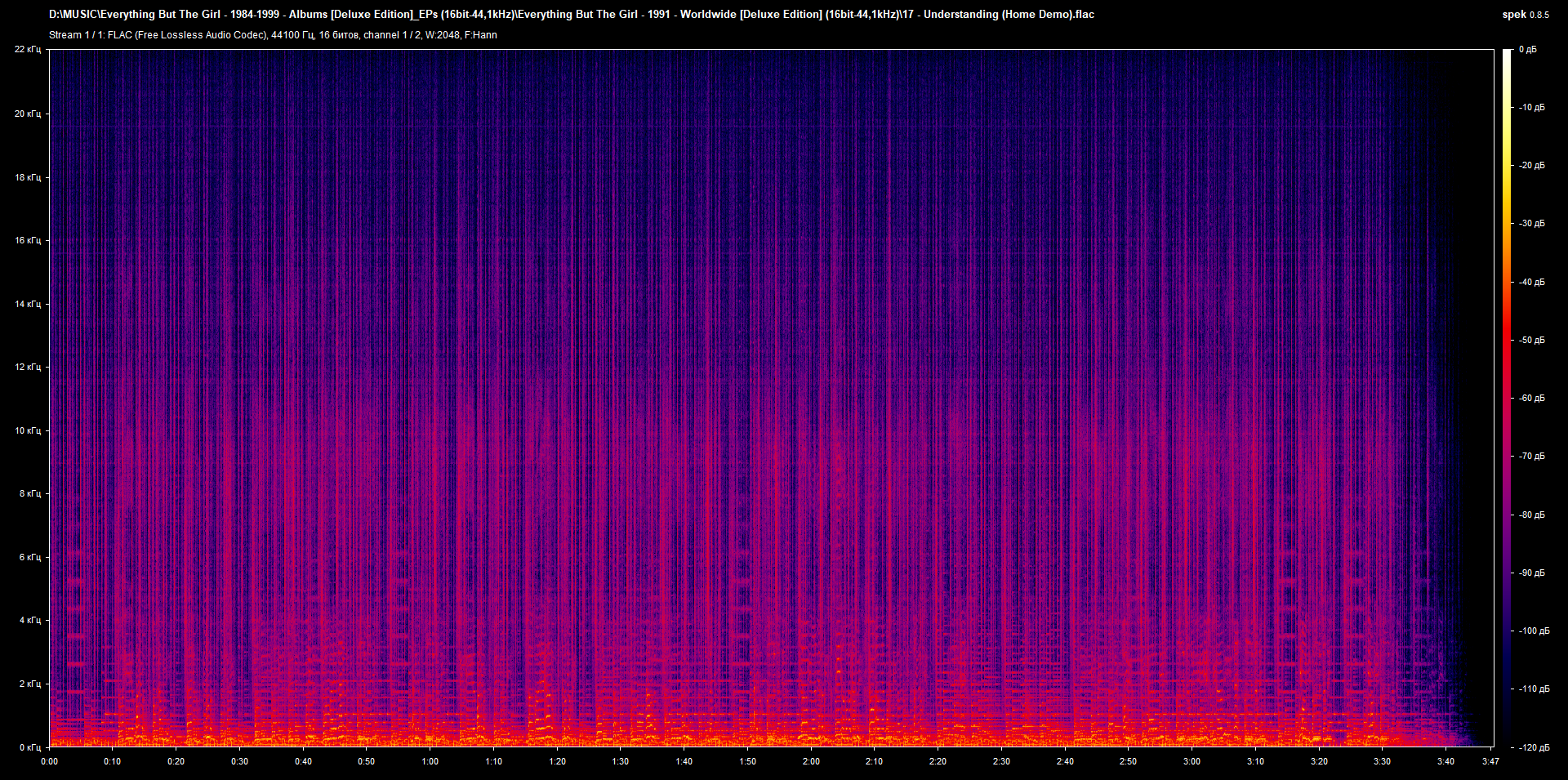Click the '2 кГц' frequency label
The image size is (1568, 780).
click(x=29, y=684)
